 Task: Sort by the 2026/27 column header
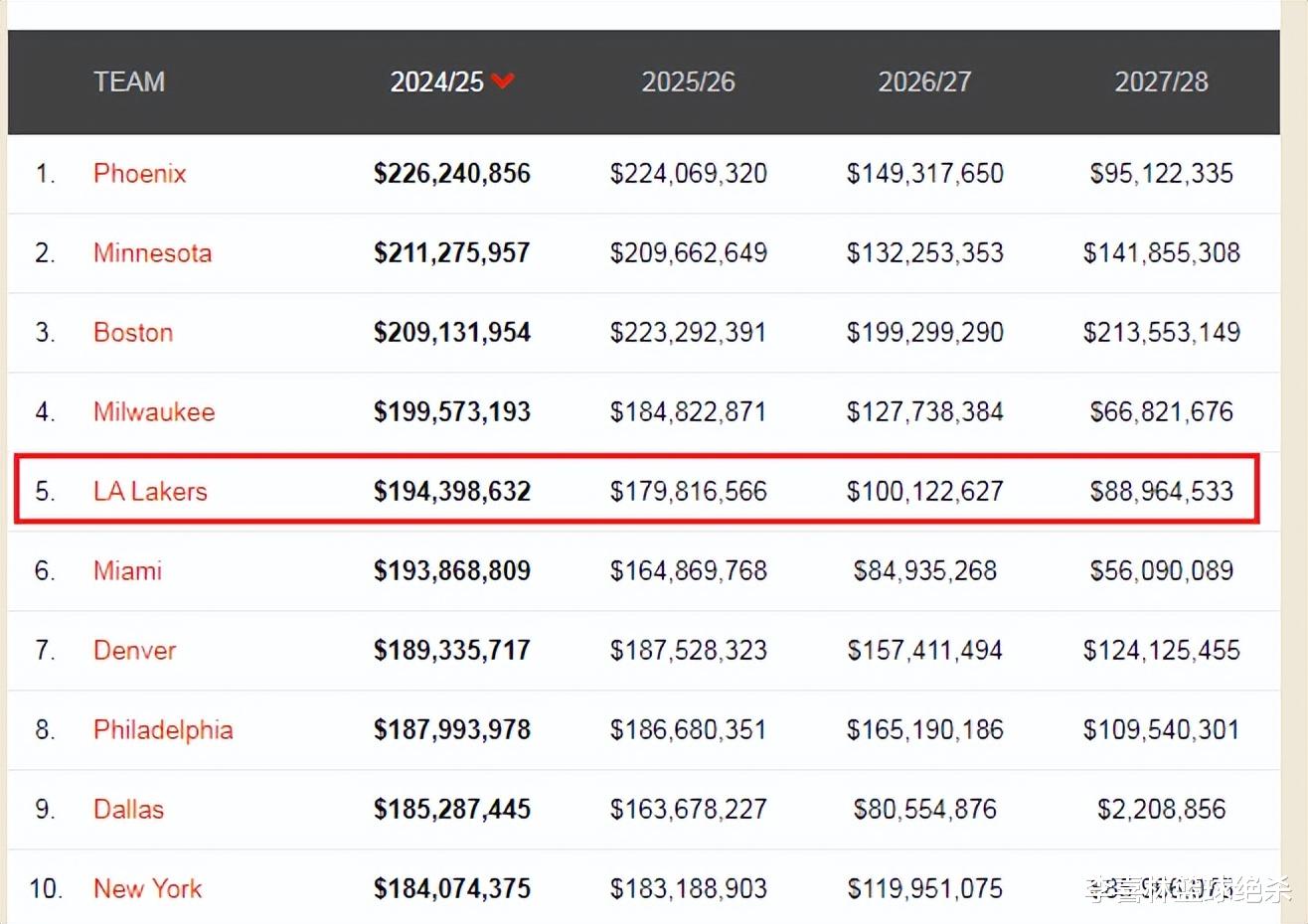(924, 81)
